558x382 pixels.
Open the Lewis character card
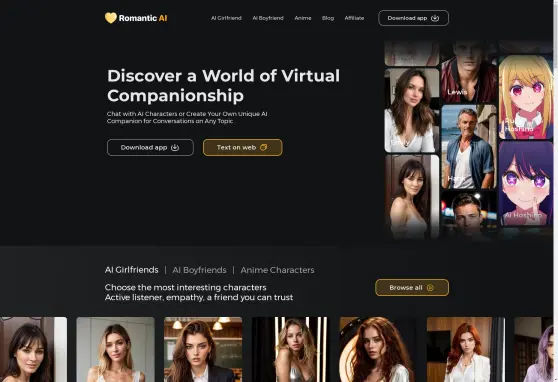(469, 72)
